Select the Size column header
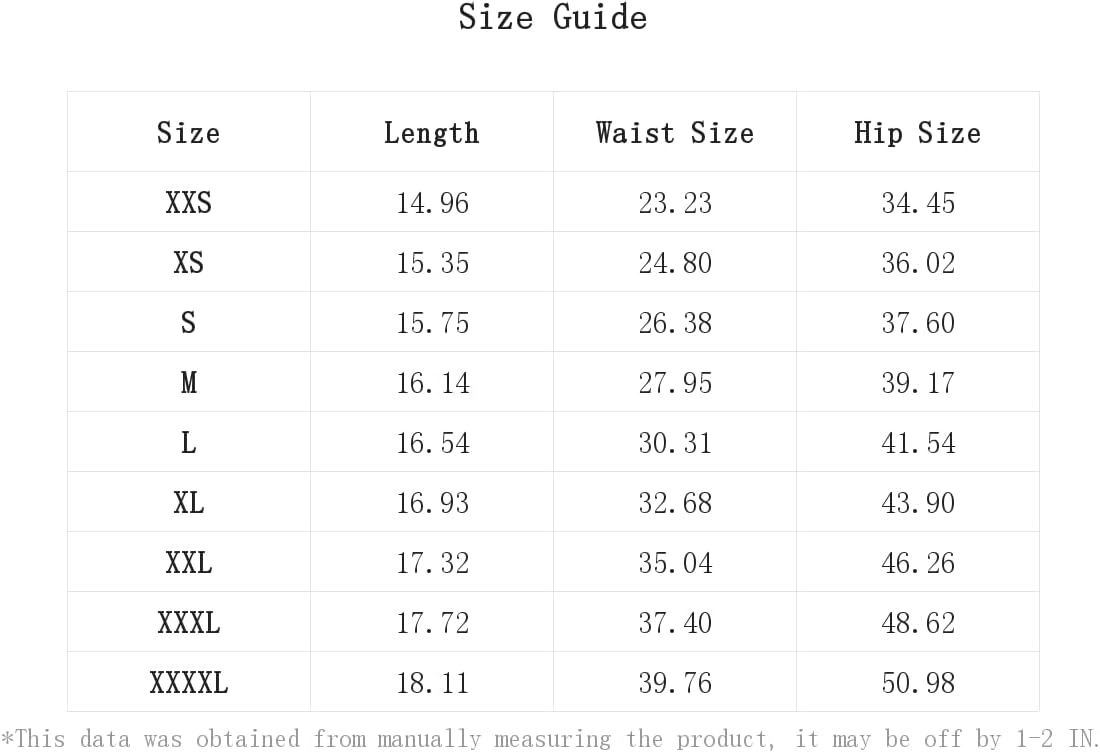The height and width of the screenshot is (753, 1100). (x=188, y=133)
